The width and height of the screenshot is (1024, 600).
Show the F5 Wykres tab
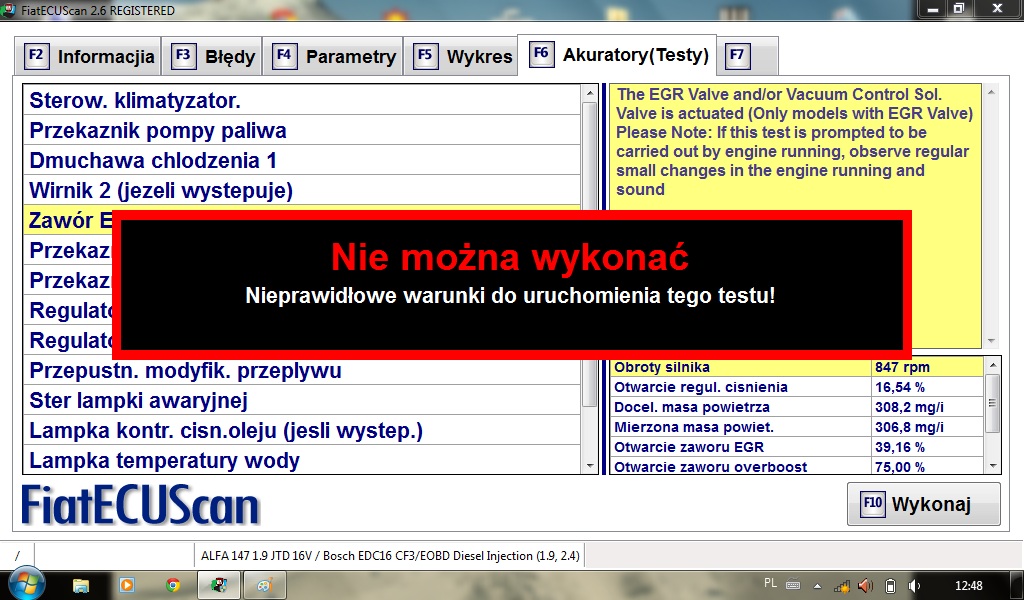[462, 57]
